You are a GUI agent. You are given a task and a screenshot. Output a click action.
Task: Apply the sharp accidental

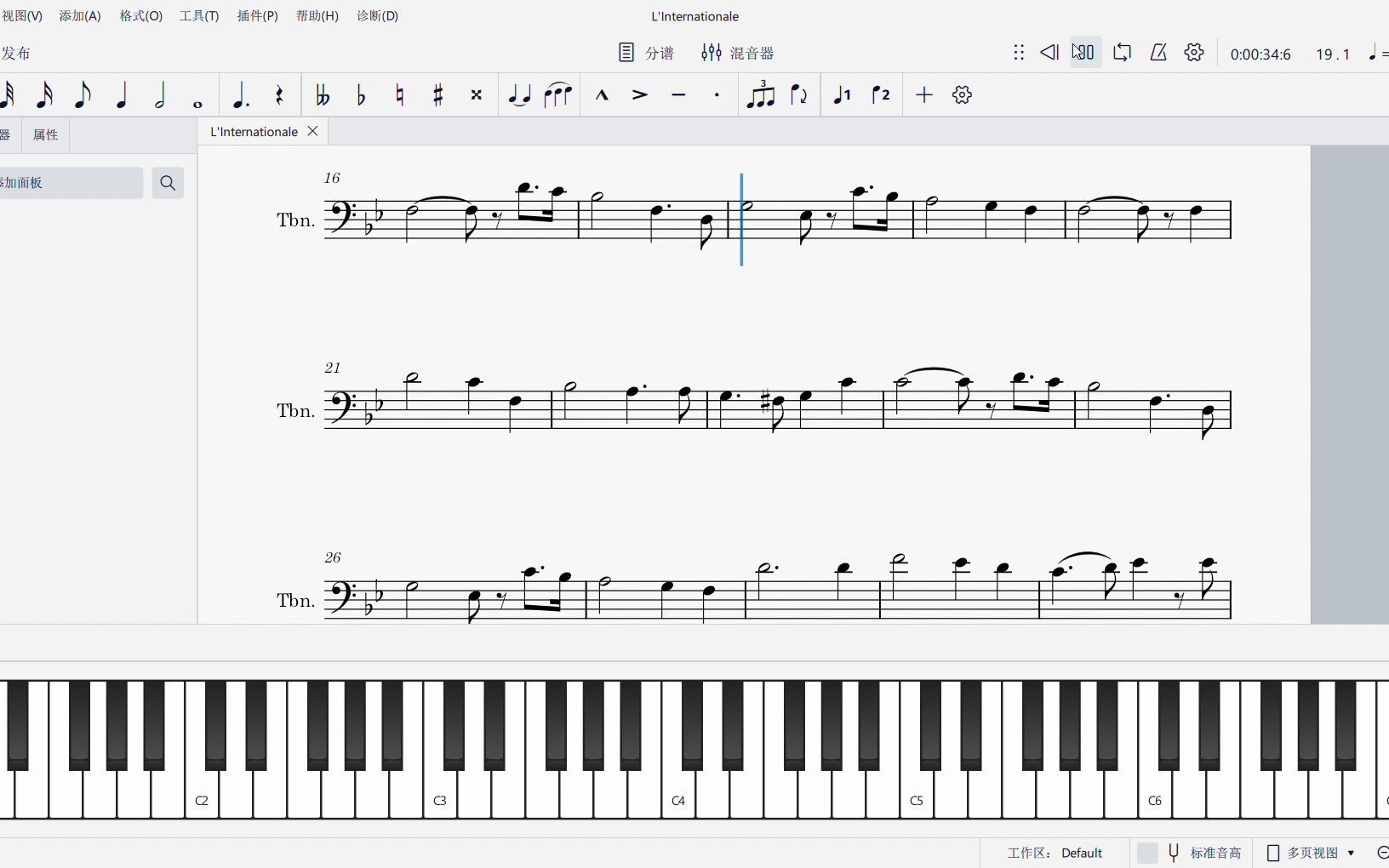click(438, 94)
